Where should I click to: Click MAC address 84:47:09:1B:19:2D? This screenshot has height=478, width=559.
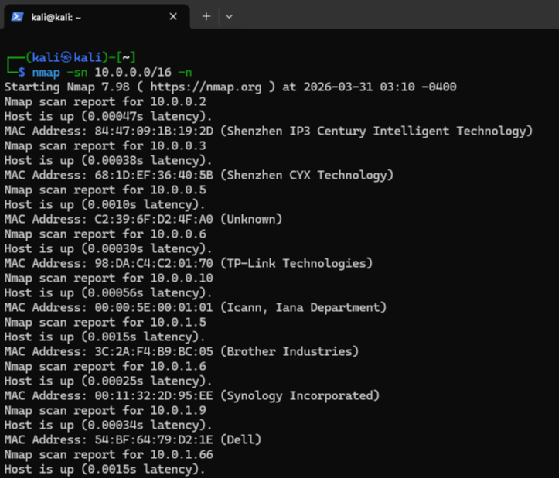(154, 131)
